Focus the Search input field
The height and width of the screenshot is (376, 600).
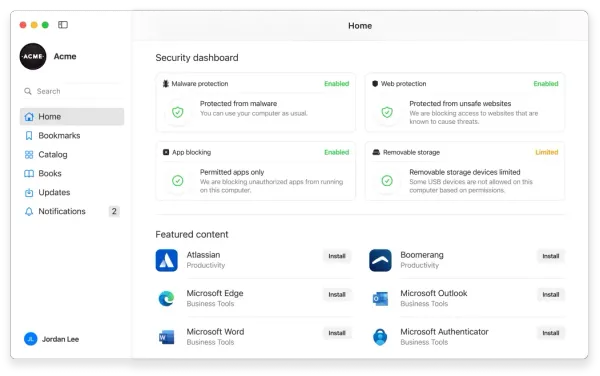pos(72,91)
